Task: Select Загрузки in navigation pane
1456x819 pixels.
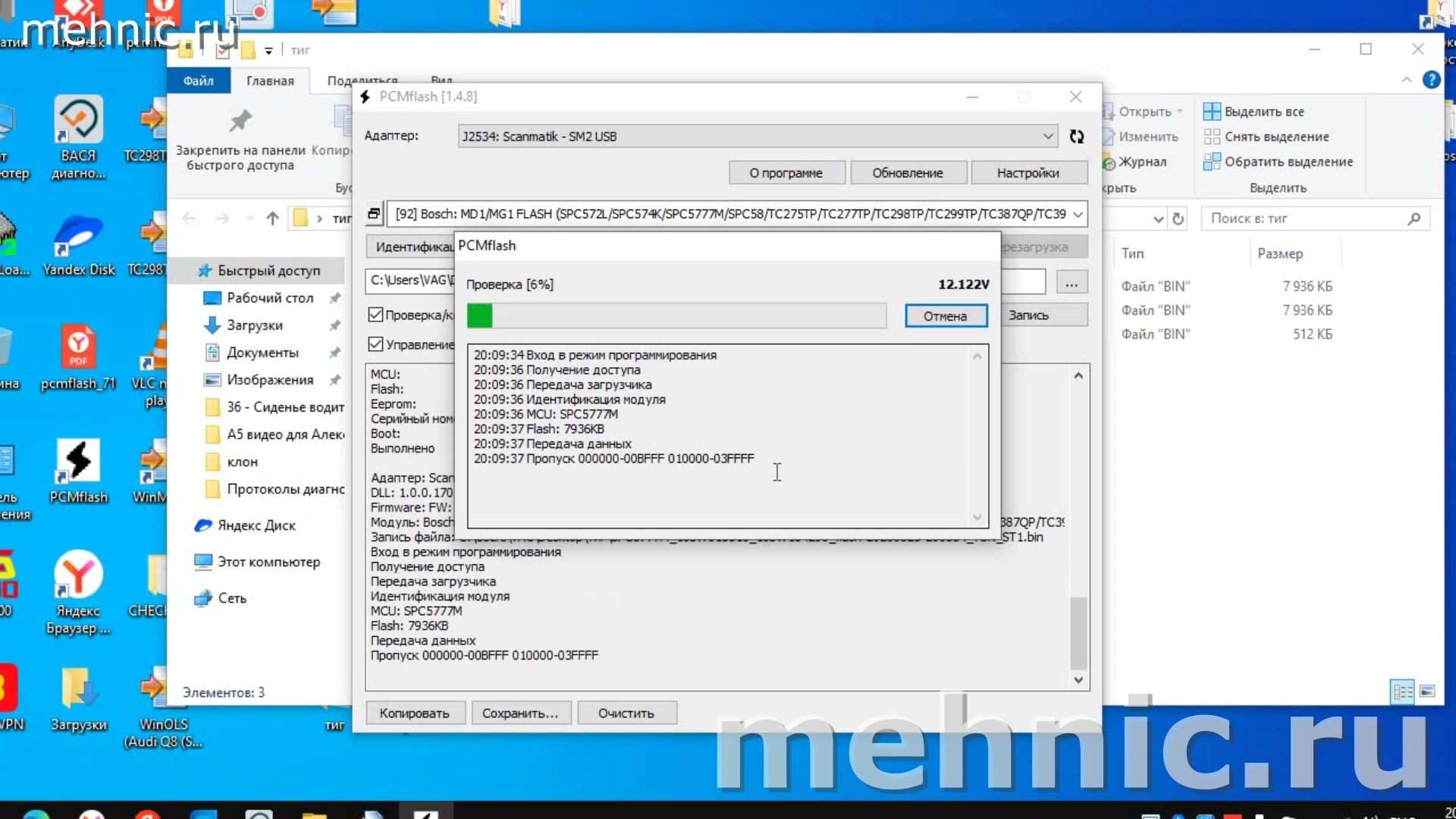Action: 255,325
